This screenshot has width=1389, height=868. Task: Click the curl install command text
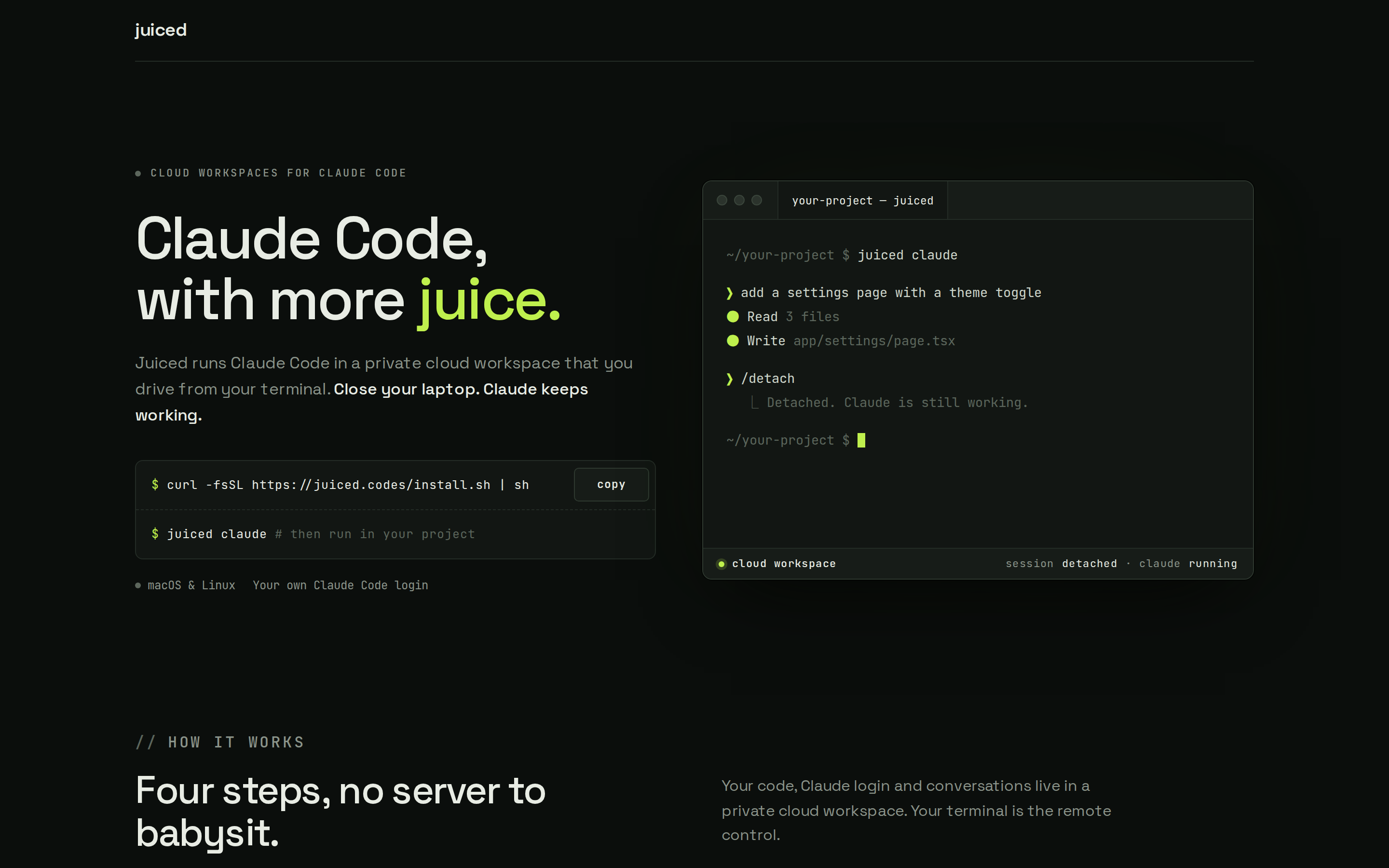coord(348,485)
